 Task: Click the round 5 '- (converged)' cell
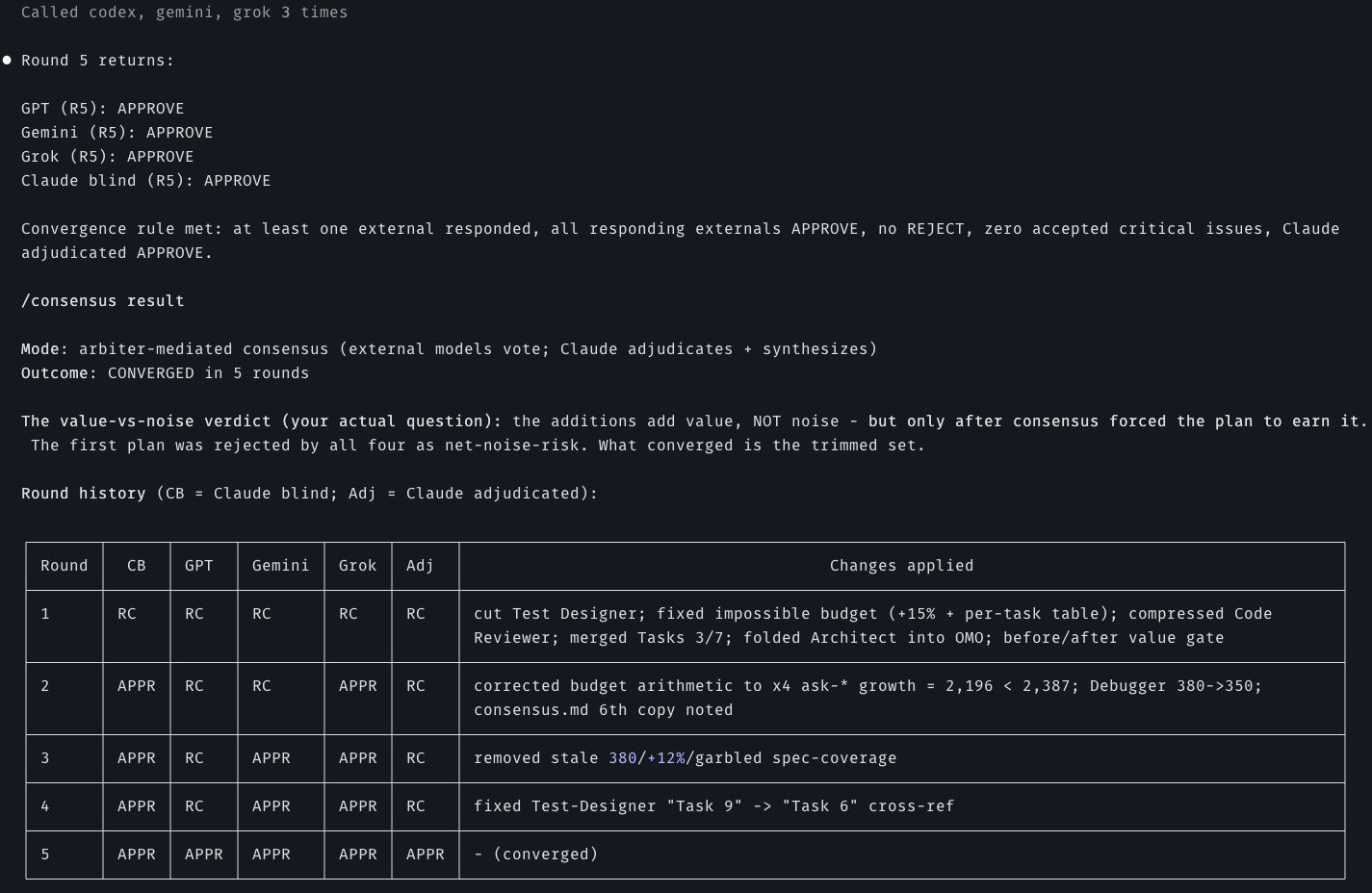tap(535, 855)
